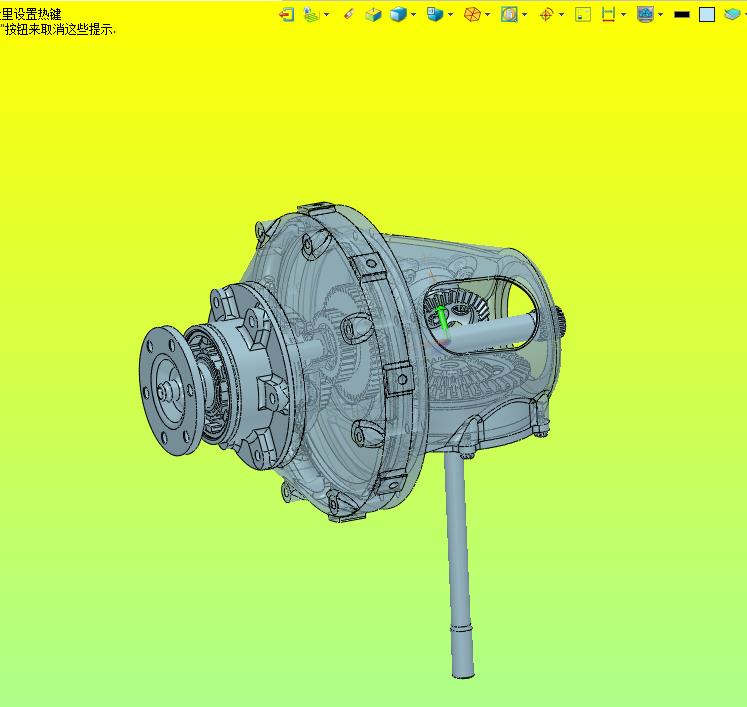Click the monitor display settings icon
Image resolution: width=747 pixels, height=707 pixels.
coord(645,15)
